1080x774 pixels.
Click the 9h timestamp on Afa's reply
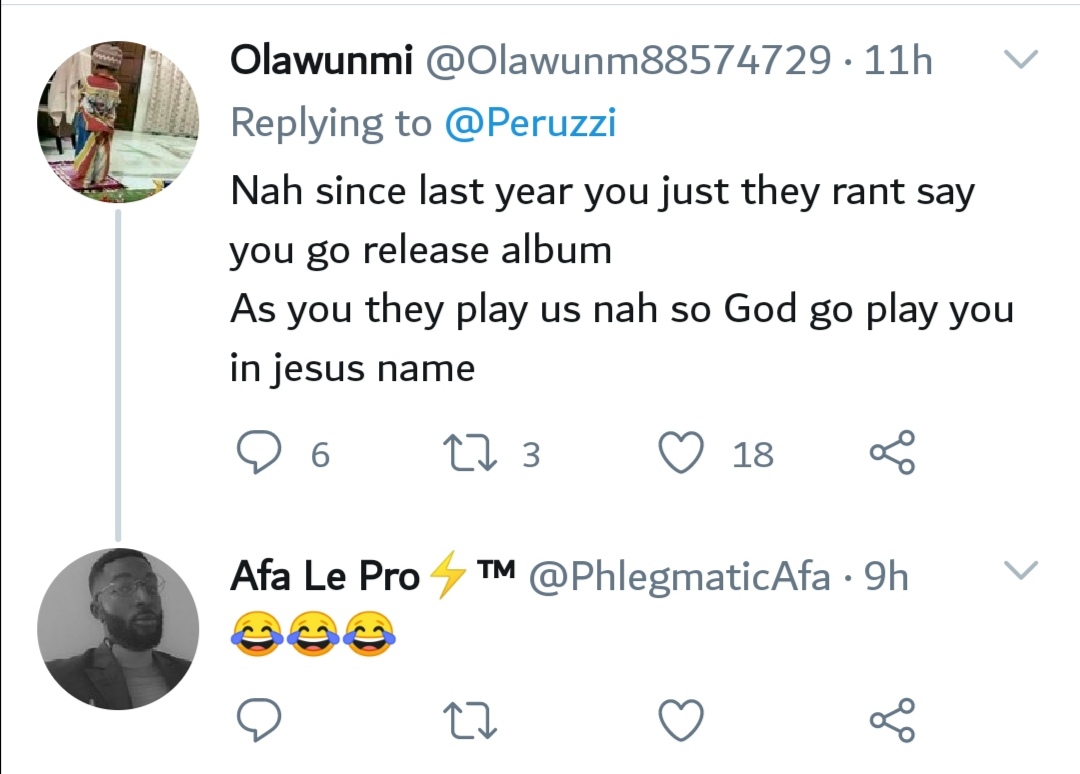coord(886,576)
